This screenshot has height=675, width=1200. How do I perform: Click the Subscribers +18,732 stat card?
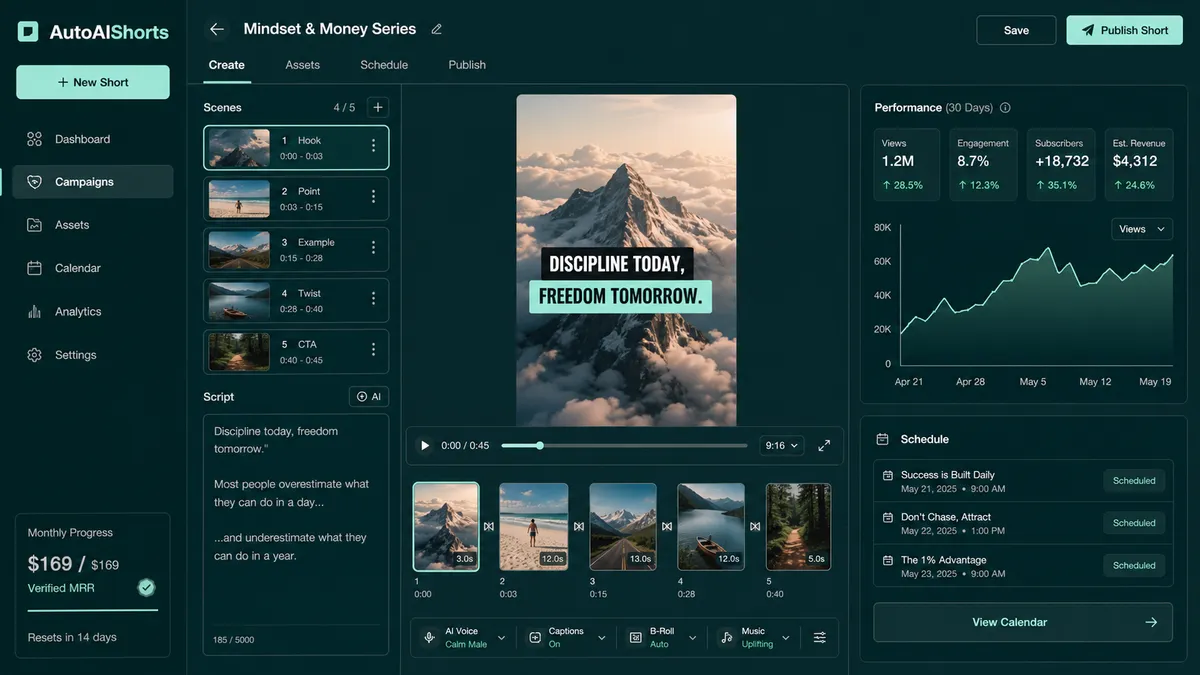click(1061, 164)
